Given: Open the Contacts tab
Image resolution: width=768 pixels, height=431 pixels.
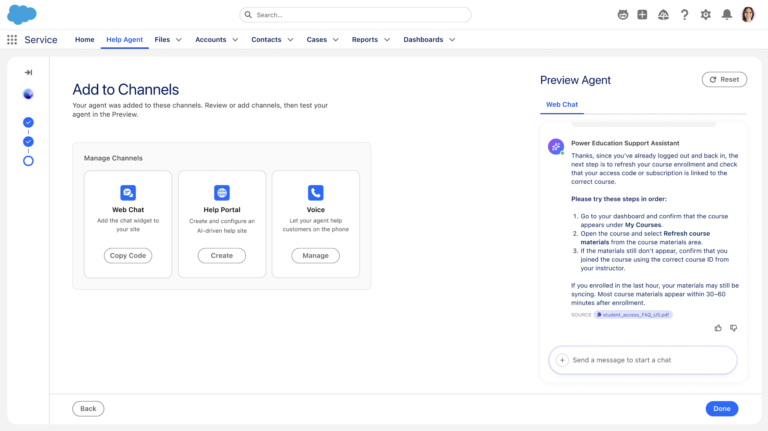Looking at the screenshot, I should [x=266, y=40].
